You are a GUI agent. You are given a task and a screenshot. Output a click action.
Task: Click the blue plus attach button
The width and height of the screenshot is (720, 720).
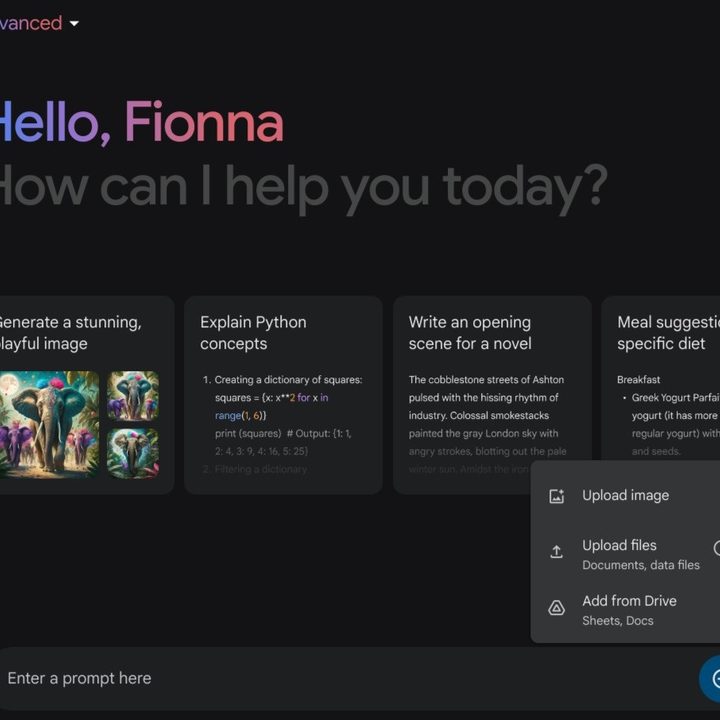pyautogui.click(x=711, y=678)
